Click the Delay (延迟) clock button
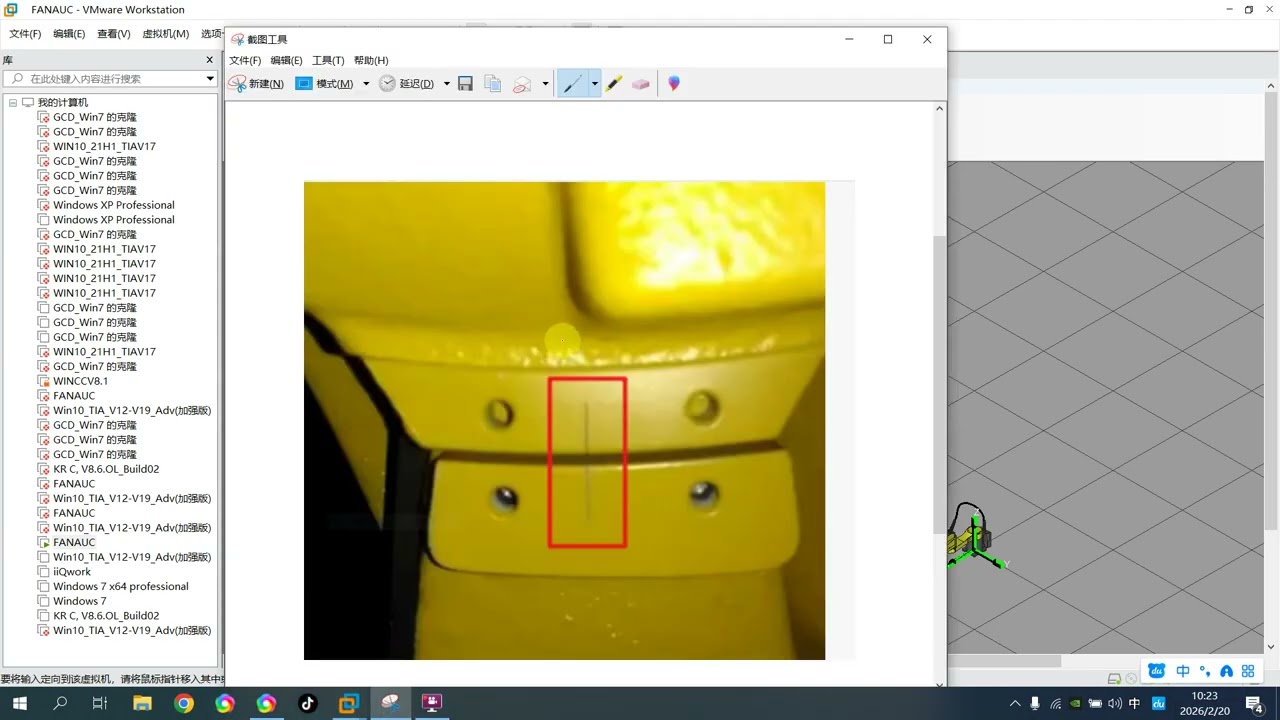Image resolution: width=1280 pixels, height=720 pixels. pos(407,84)
